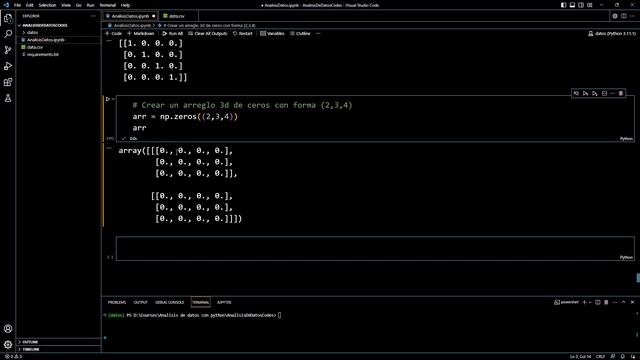This screenshot has width=640, height=360.
Task: Toggle primary sidebar visibility
Action: coord(563,5)
